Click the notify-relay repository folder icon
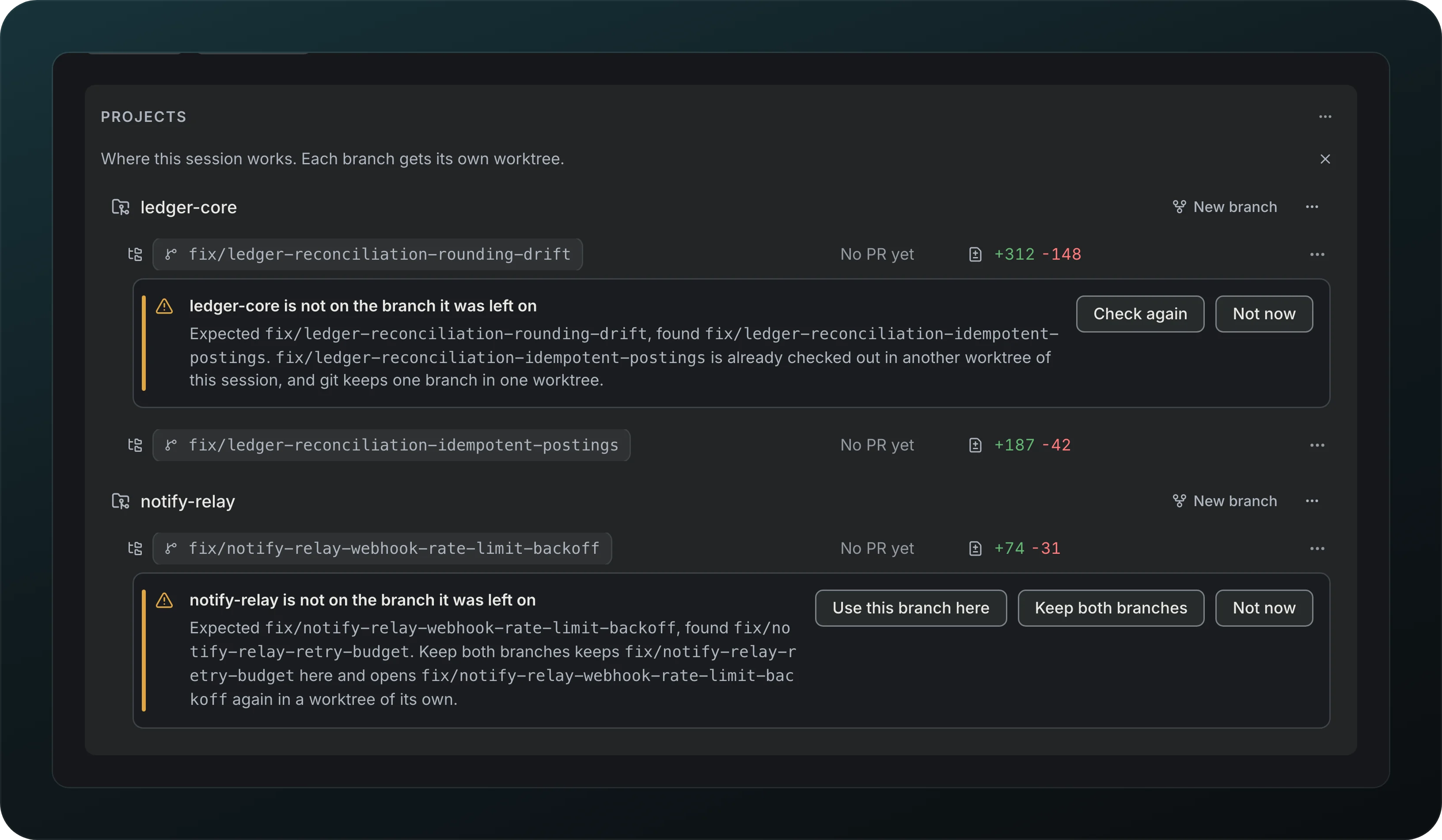 click(120, 501)
